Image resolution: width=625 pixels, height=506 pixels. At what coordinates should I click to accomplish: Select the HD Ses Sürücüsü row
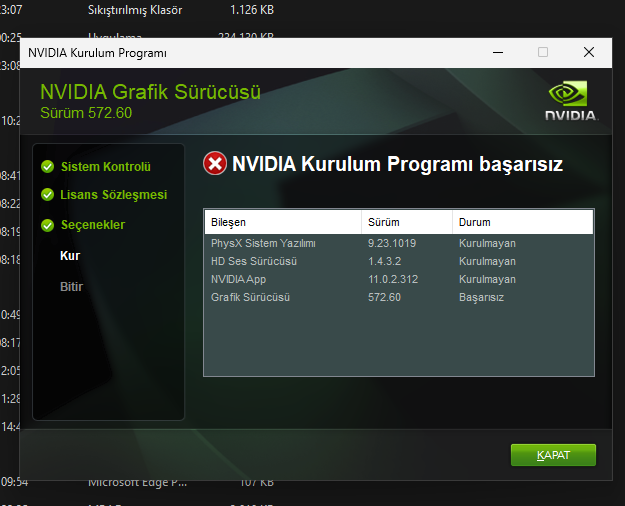pyautogui.click(x=399, y=261)
